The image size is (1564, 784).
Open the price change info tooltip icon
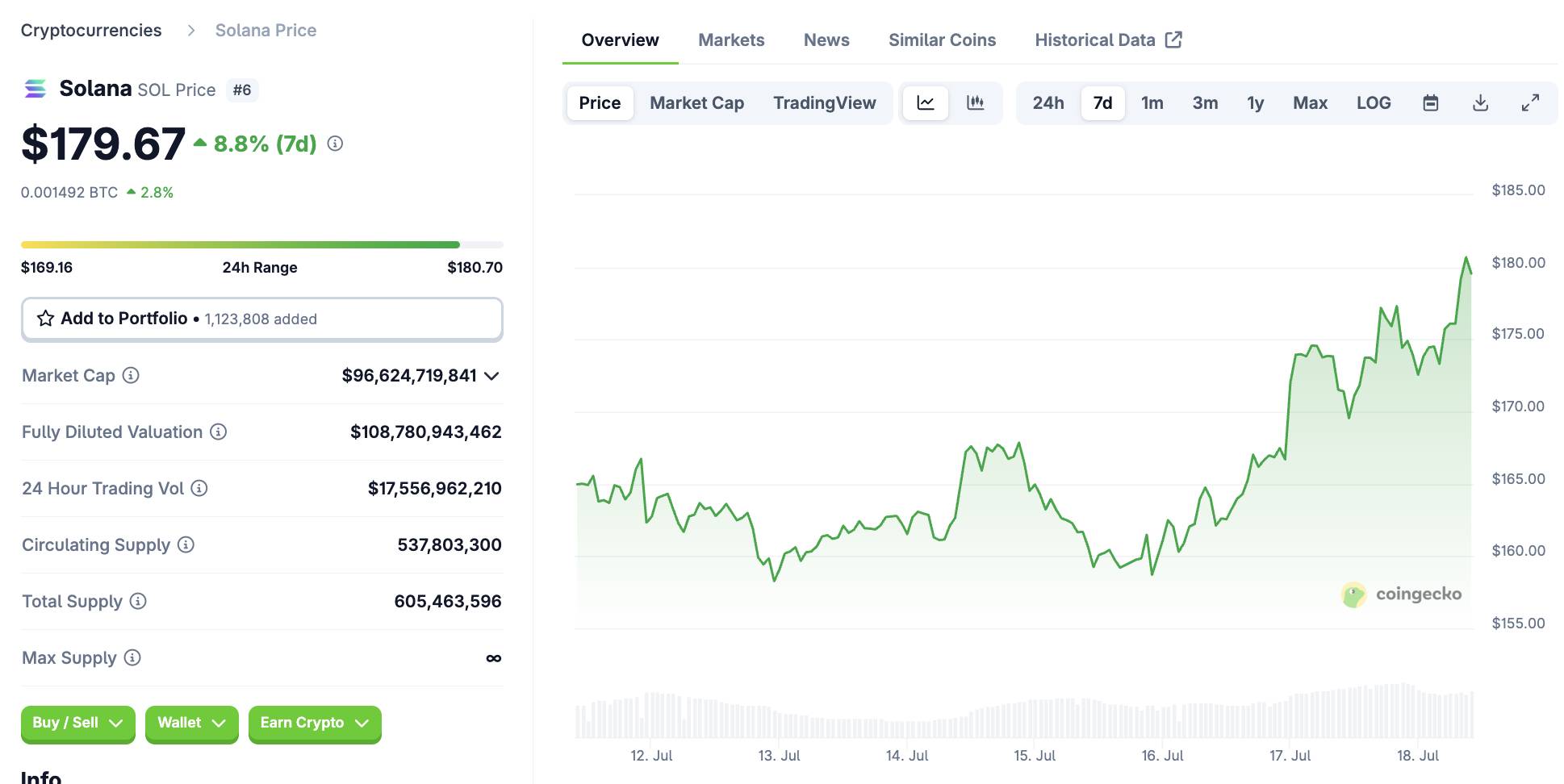335,144
